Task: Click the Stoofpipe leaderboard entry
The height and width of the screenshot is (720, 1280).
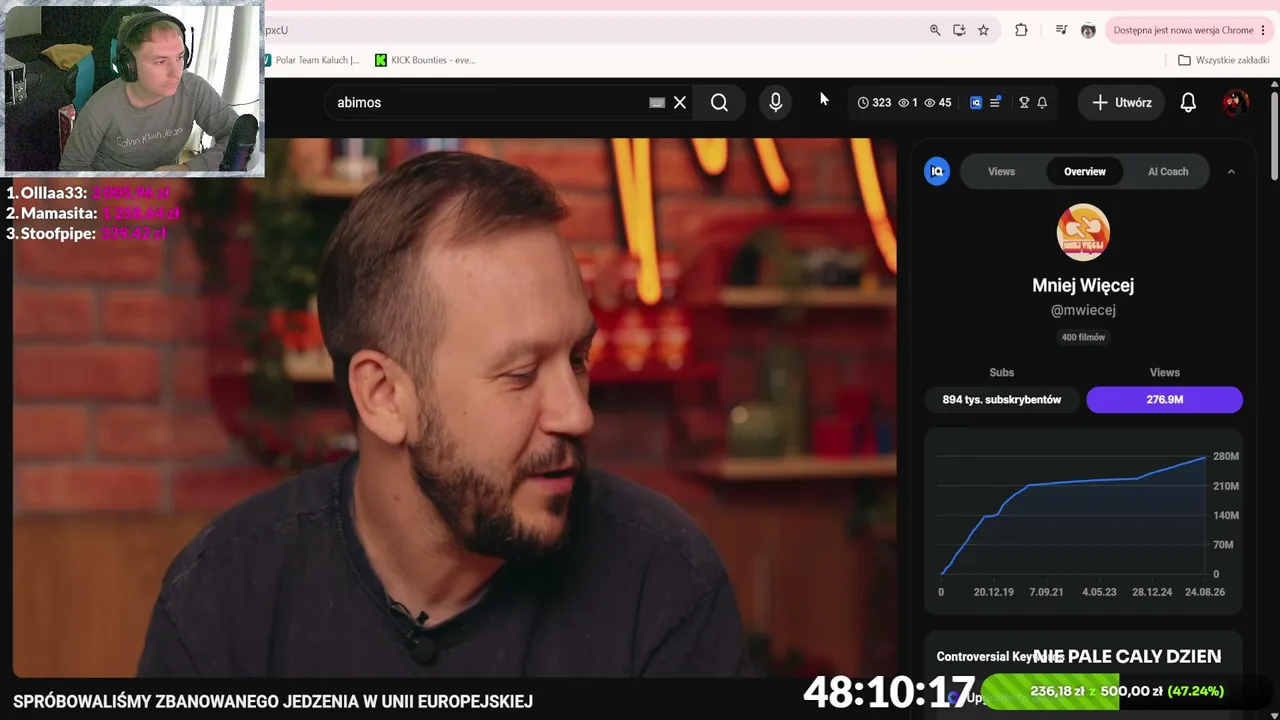Action: pos(86,233)
